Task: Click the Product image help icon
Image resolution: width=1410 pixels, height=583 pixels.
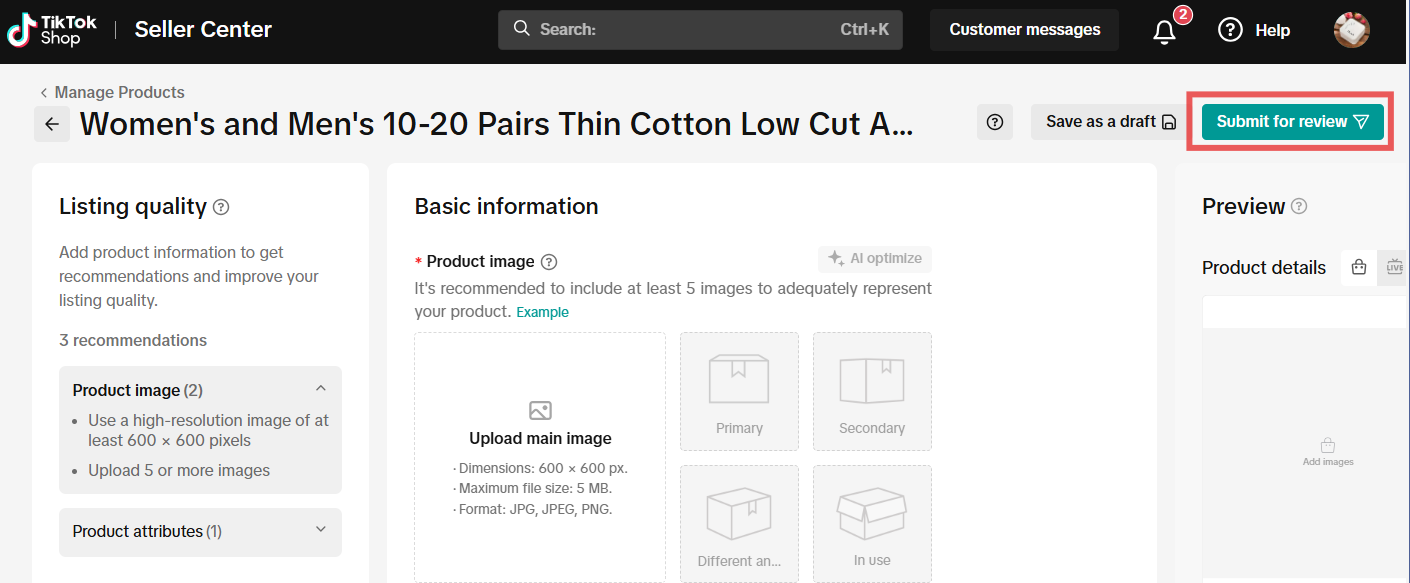Action: point(549,262)
